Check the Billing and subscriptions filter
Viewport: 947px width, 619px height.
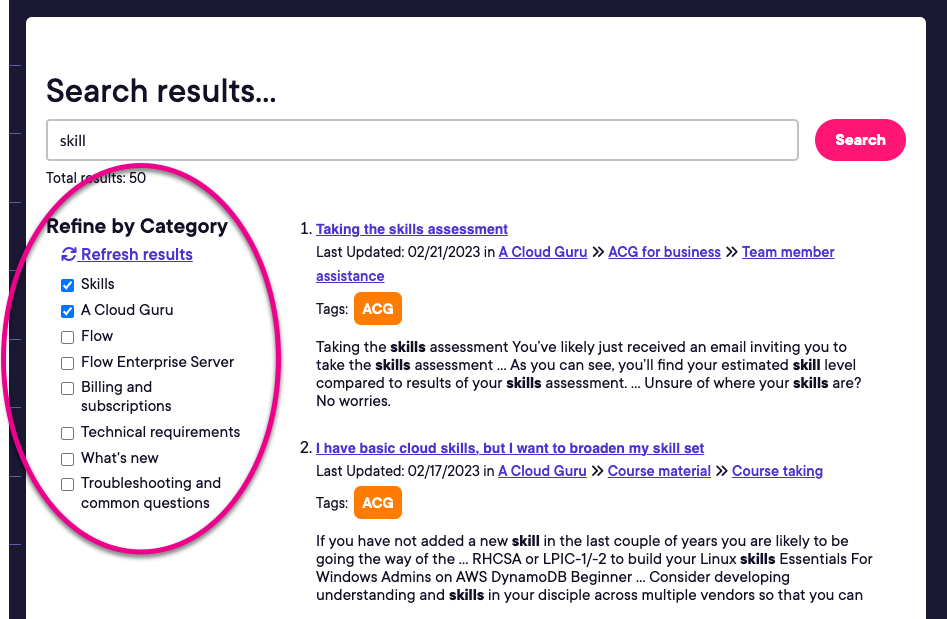(x=67, y=388)
